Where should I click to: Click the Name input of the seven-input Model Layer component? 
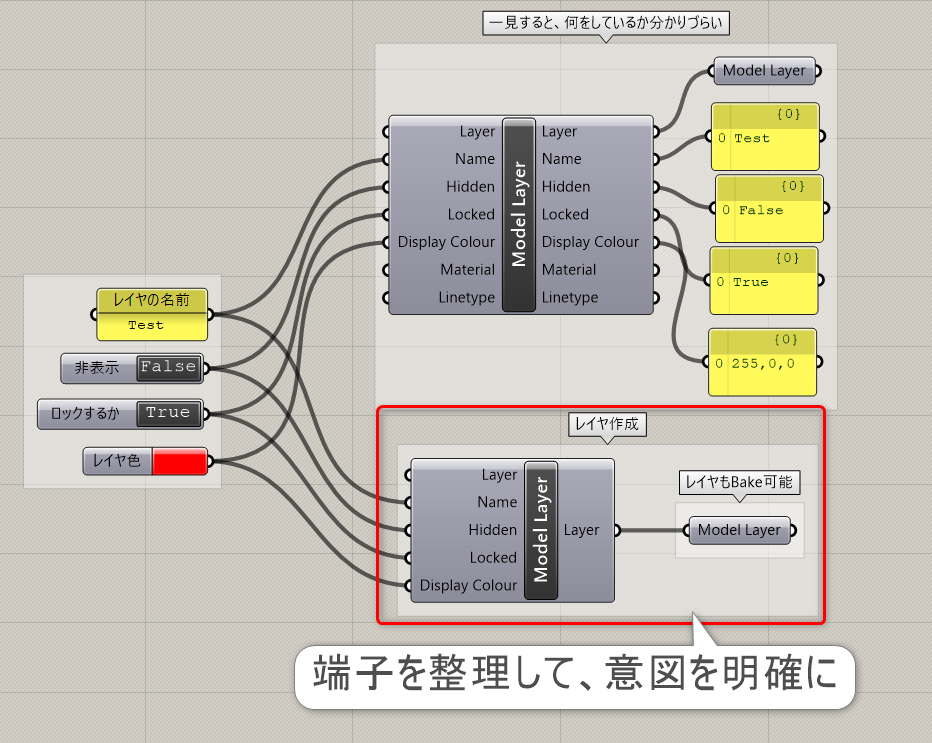tap(475, 159)
